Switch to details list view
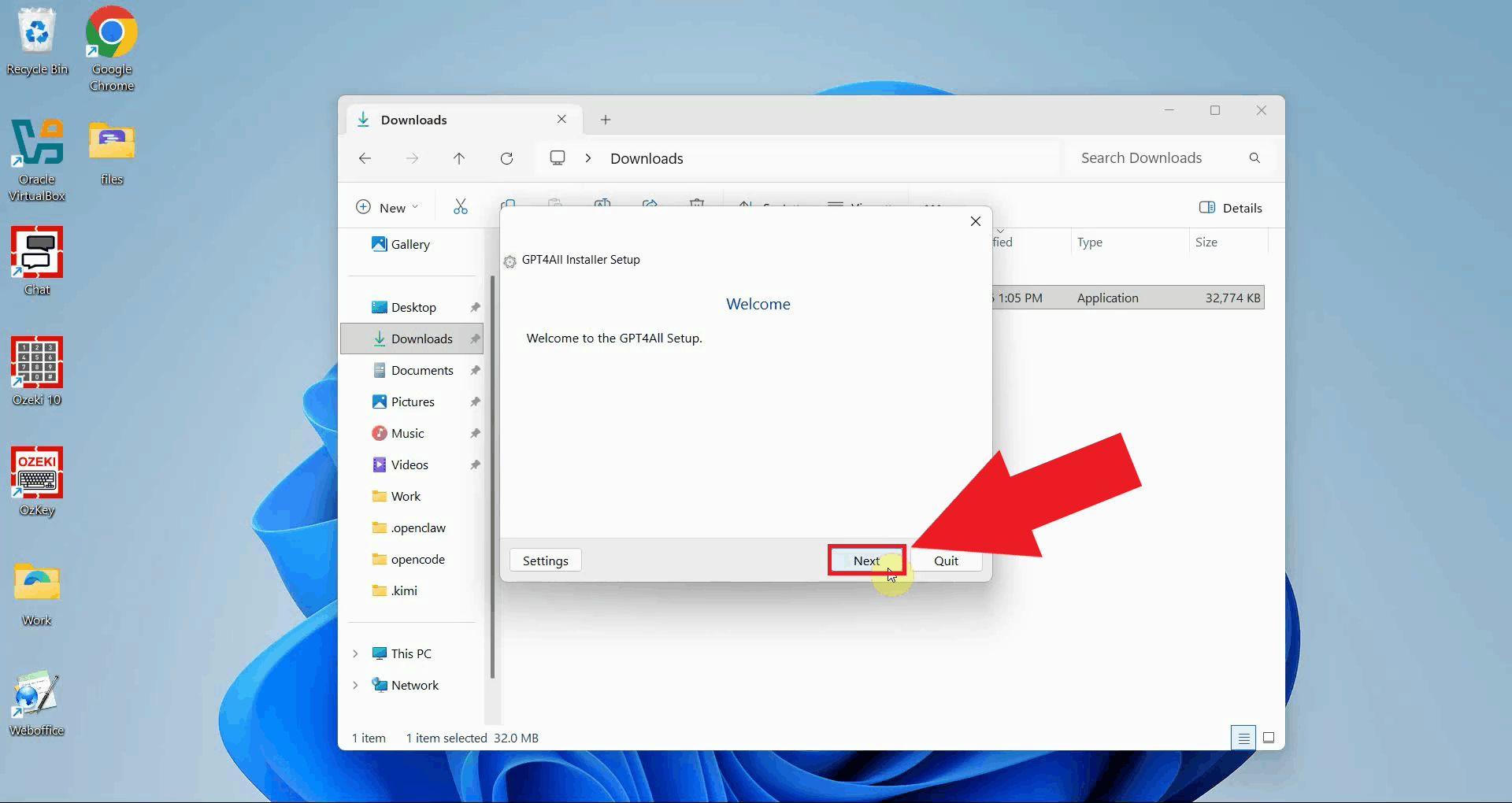 (x=1243, y=738)
